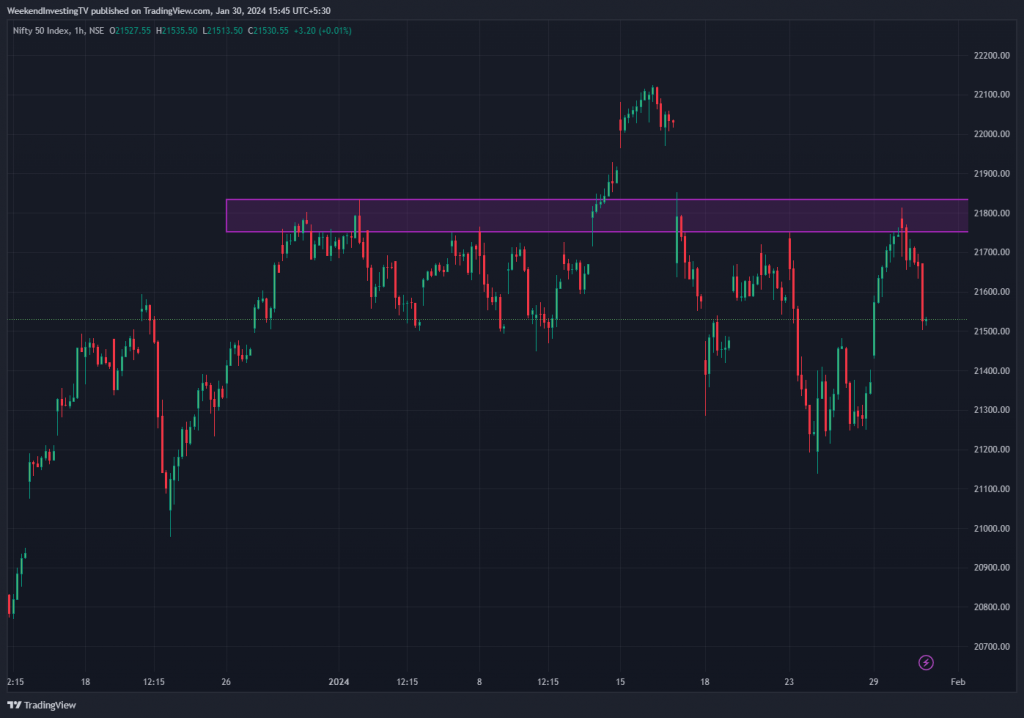1024x718 pixels.
Task: Click the change value +3.20 (+0.01%)
Action: [323, 31]
